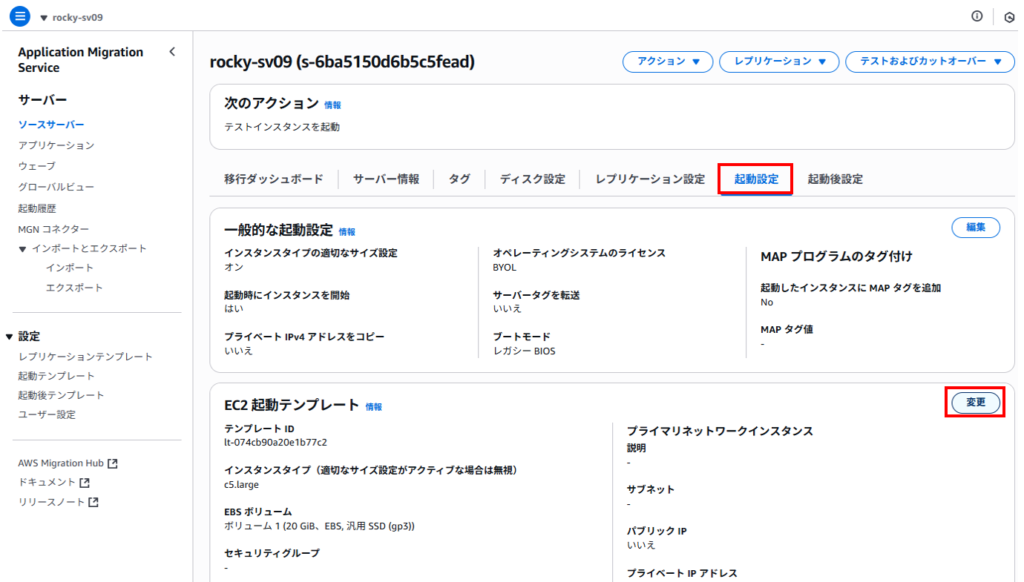Collapse the インポートとエクスポート tree section
Screen dimensions: 1024x582
[22, 249]
